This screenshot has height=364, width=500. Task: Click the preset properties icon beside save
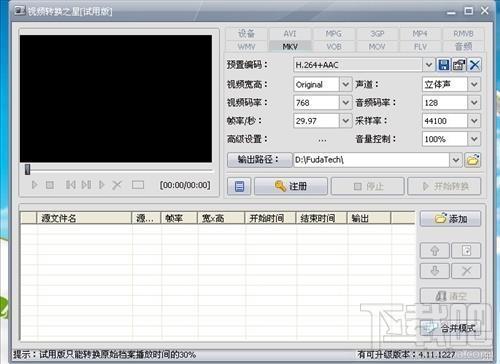(x=459, y=65)
